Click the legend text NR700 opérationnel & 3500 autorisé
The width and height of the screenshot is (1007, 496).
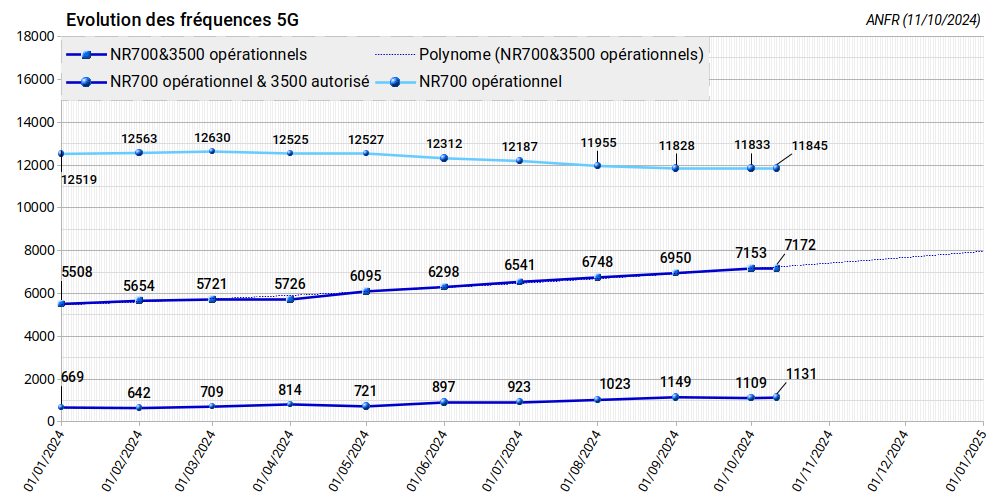241,82
